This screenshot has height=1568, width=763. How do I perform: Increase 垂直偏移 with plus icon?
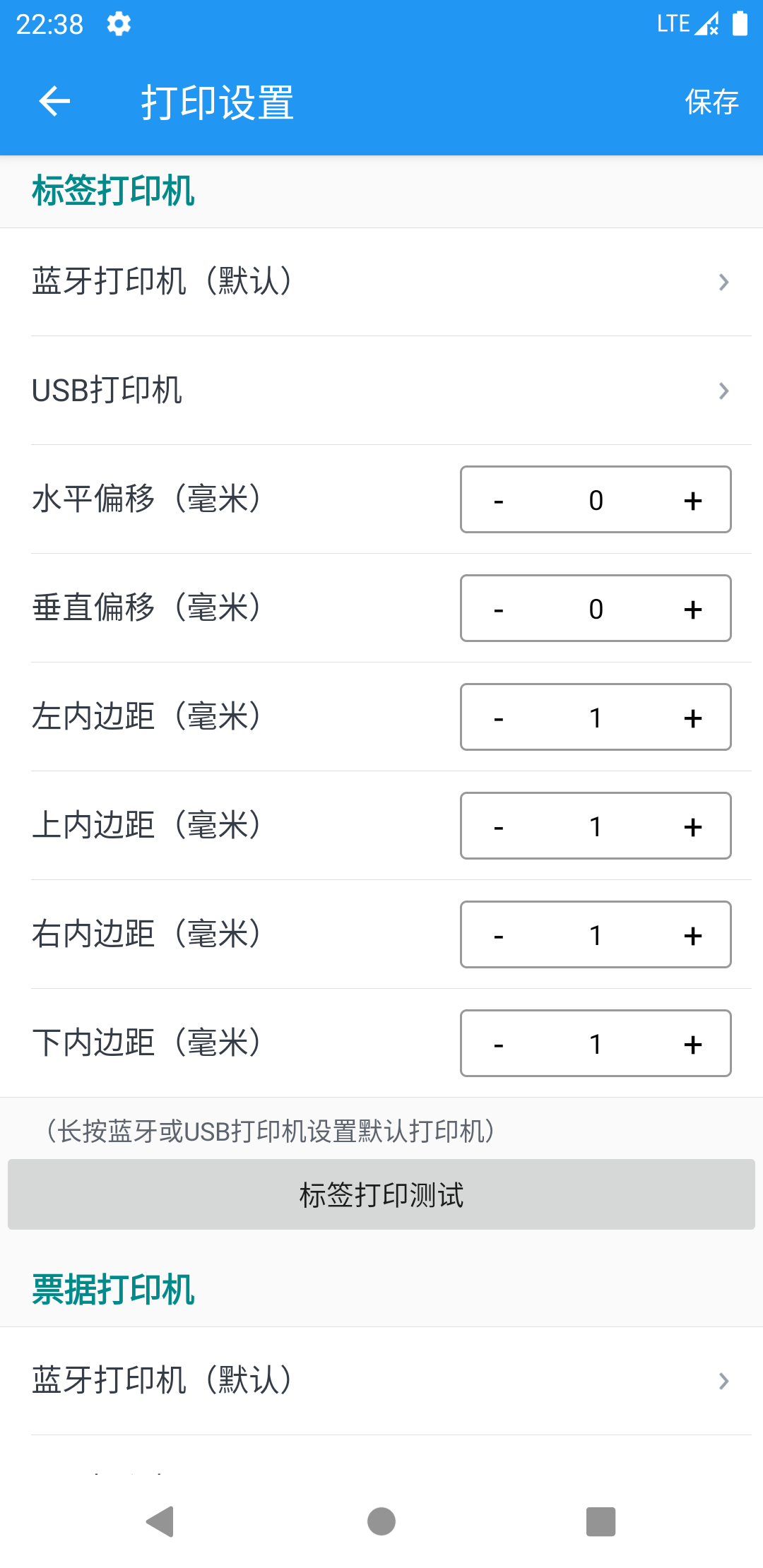pos(693,609)
